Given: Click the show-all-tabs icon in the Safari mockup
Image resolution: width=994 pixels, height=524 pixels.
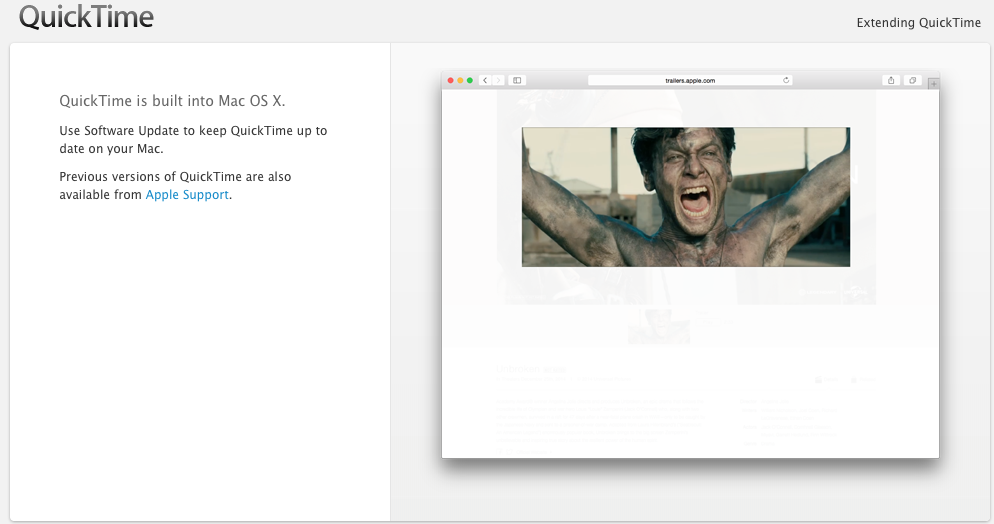Looking at the screenshot, I should tap(912, 80).
